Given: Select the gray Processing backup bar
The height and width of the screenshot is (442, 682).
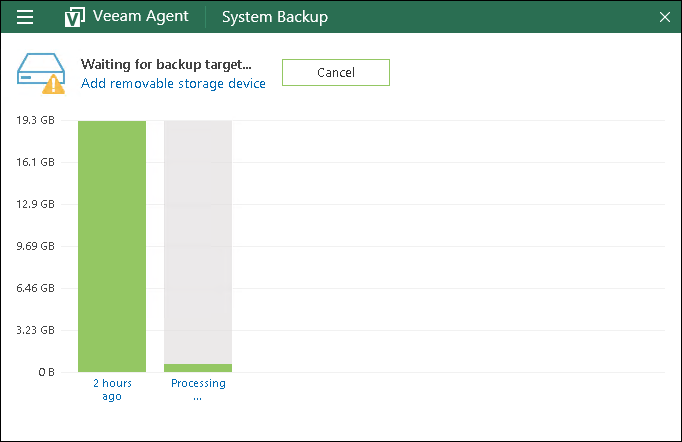Looking at the screenshot, I should 198,240.
